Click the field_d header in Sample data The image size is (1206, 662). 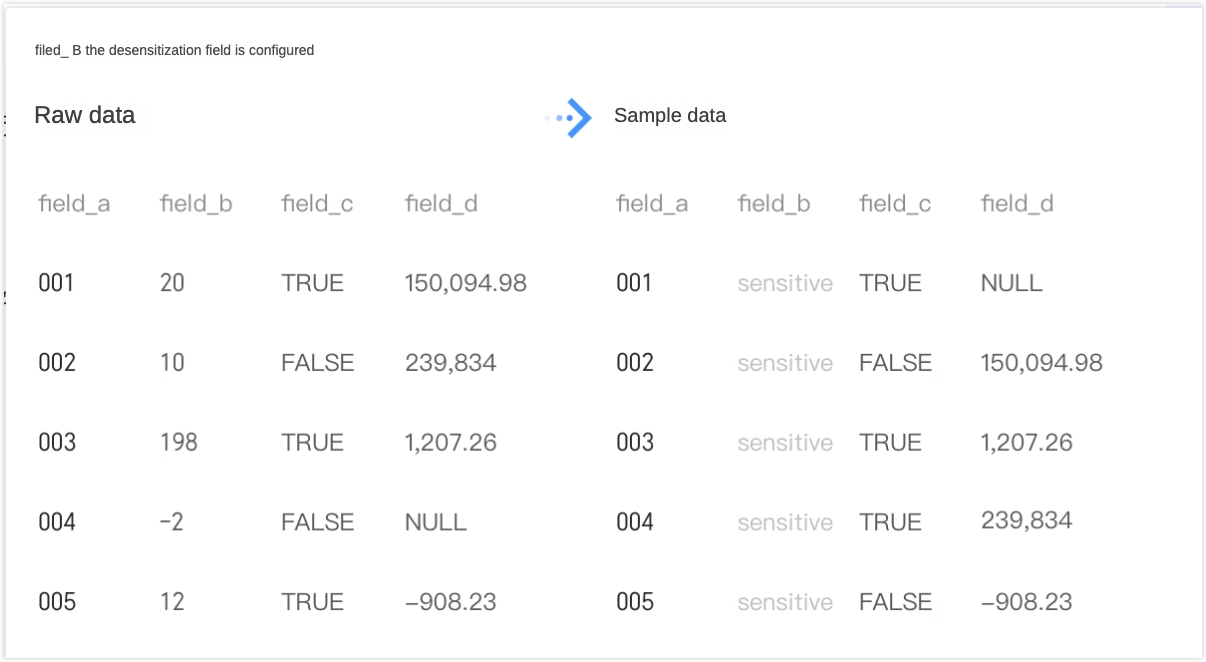coord(1017,204)
